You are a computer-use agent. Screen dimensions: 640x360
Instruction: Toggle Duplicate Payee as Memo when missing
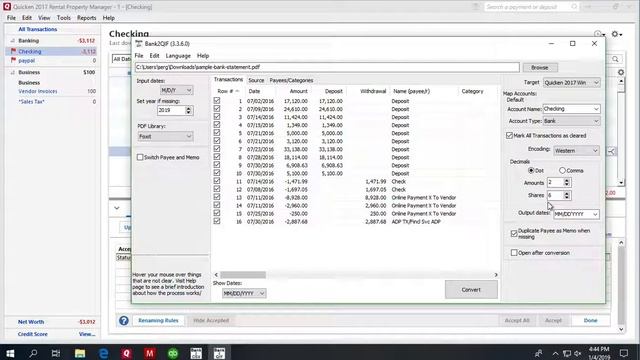[514, 233]
